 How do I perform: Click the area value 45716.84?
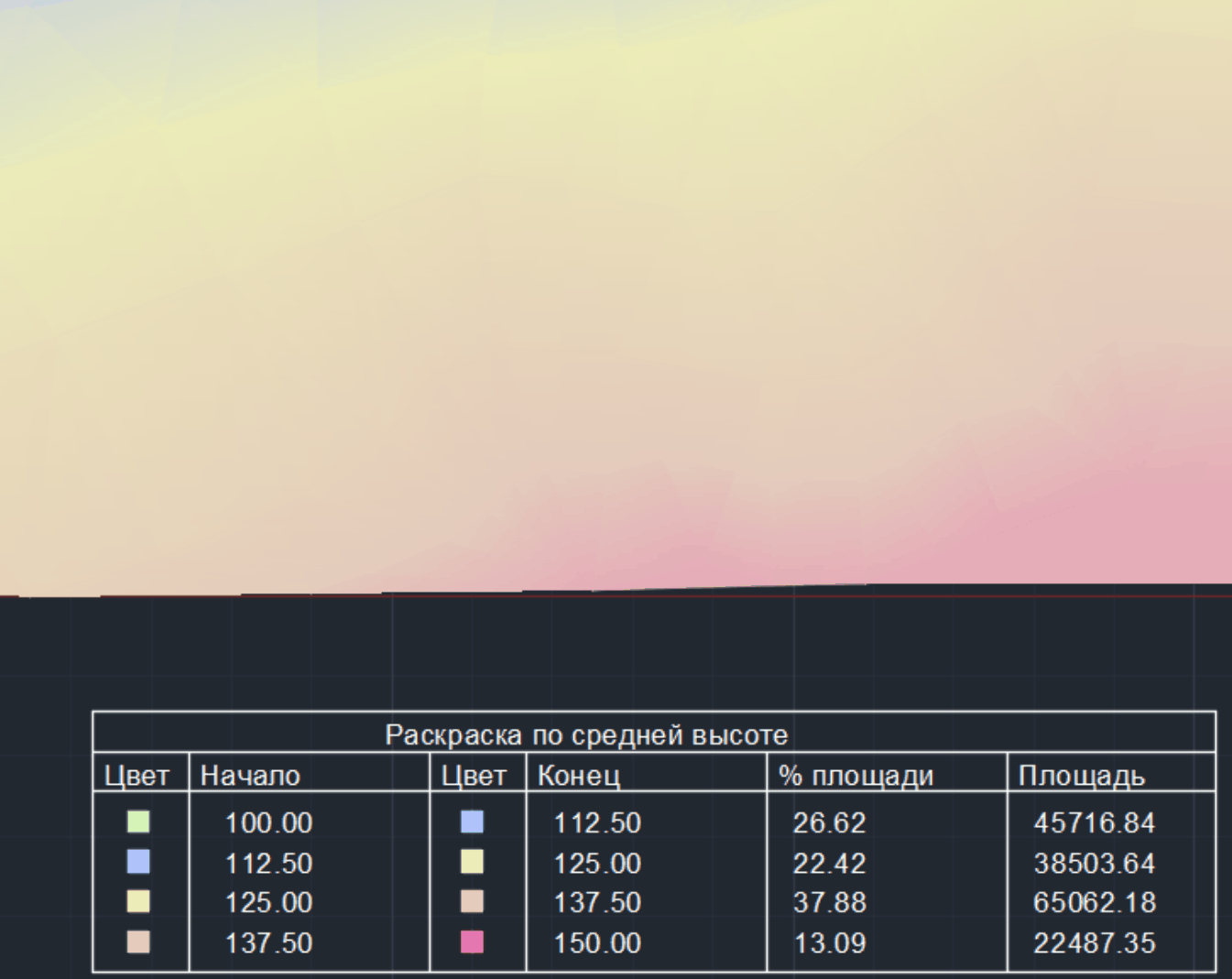1094,822
